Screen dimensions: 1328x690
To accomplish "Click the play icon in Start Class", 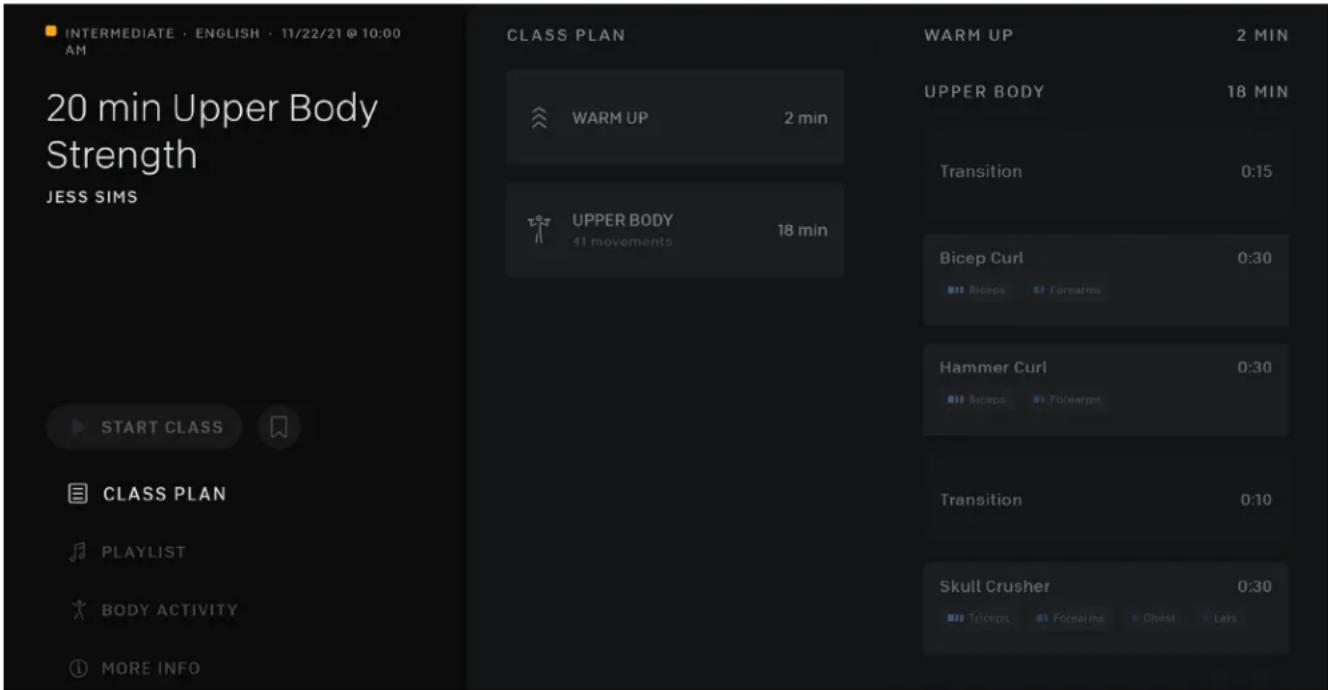I will [78, 427].
